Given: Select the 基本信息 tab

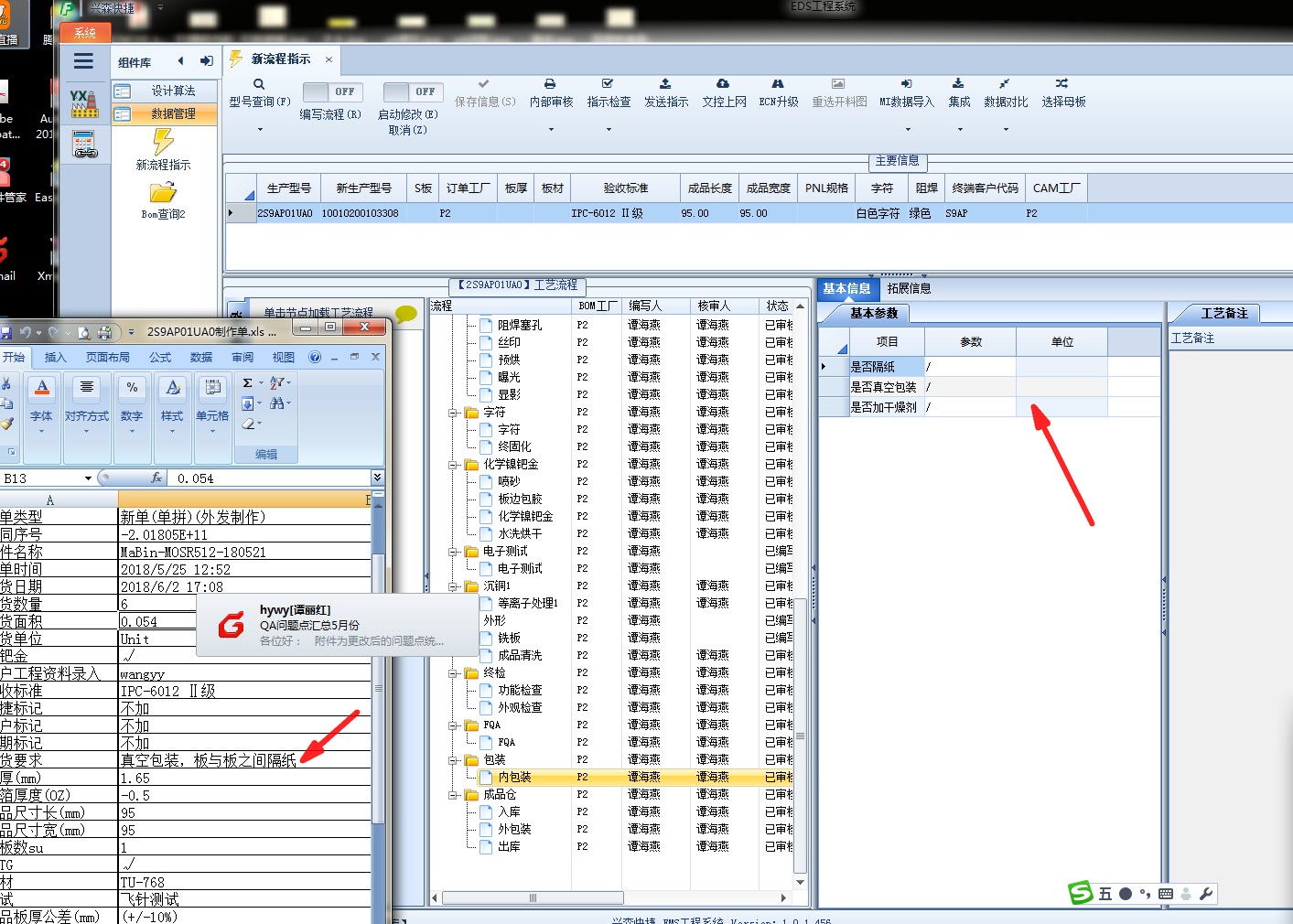Looking at the screenshot, I should pyautogui.click(x=846, y=288).
